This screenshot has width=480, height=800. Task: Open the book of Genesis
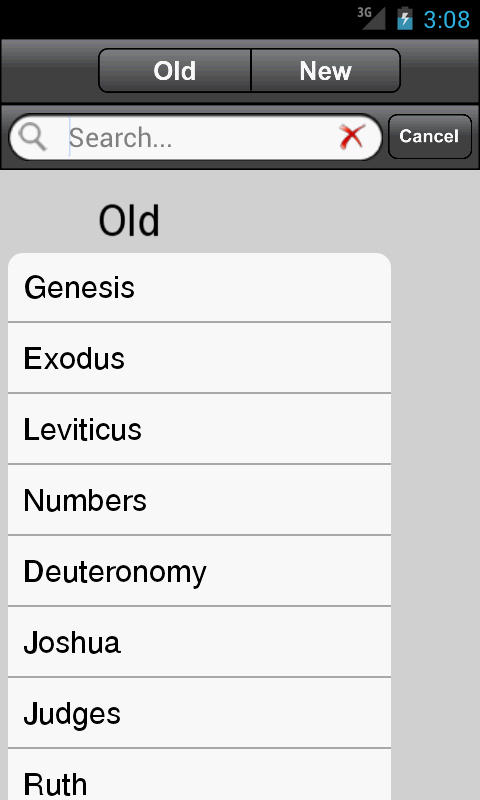tap(199, 287)
